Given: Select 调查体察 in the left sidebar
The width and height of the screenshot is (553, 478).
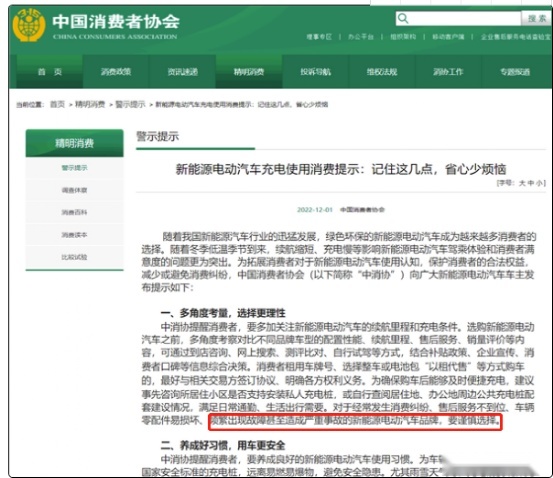Looking at the screenshot, I should pyautogui.click(x=74, y=190).
